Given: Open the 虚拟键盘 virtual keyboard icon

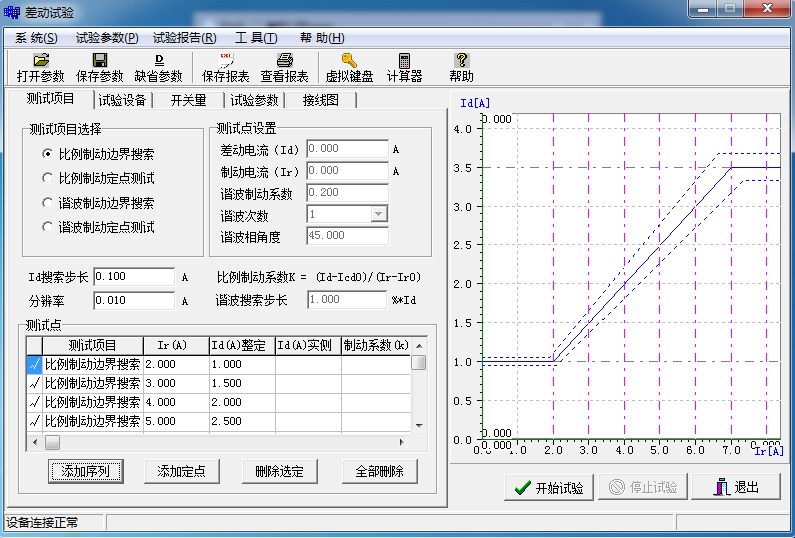Looking at the screenshot, I should [349, 60].
